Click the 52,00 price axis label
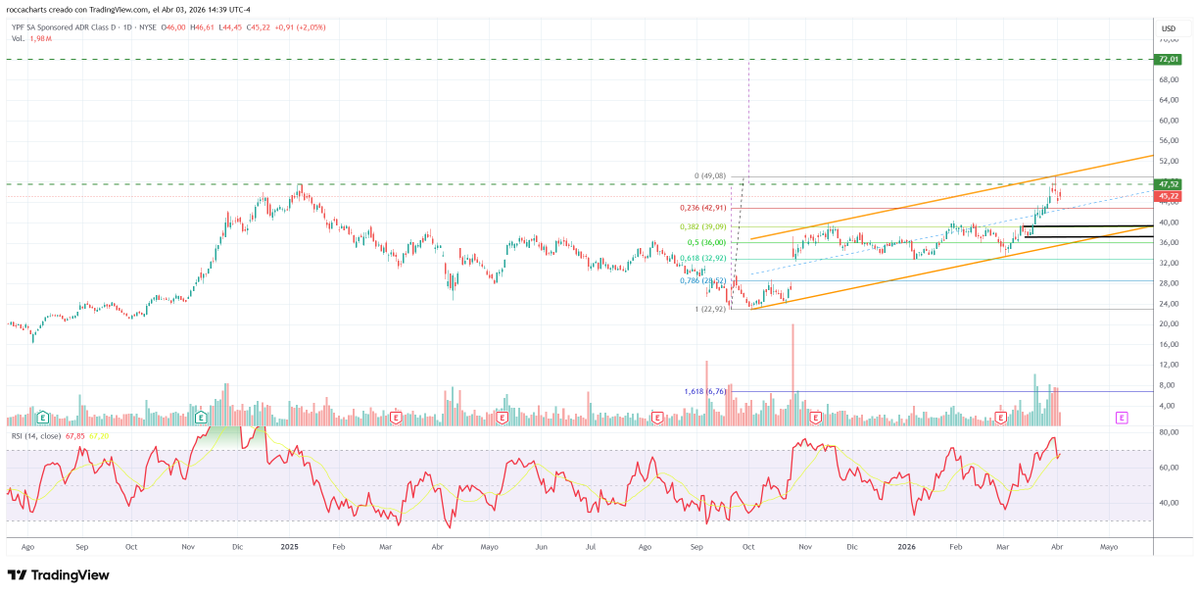1199x594 pixels. tap(1168, 161)
